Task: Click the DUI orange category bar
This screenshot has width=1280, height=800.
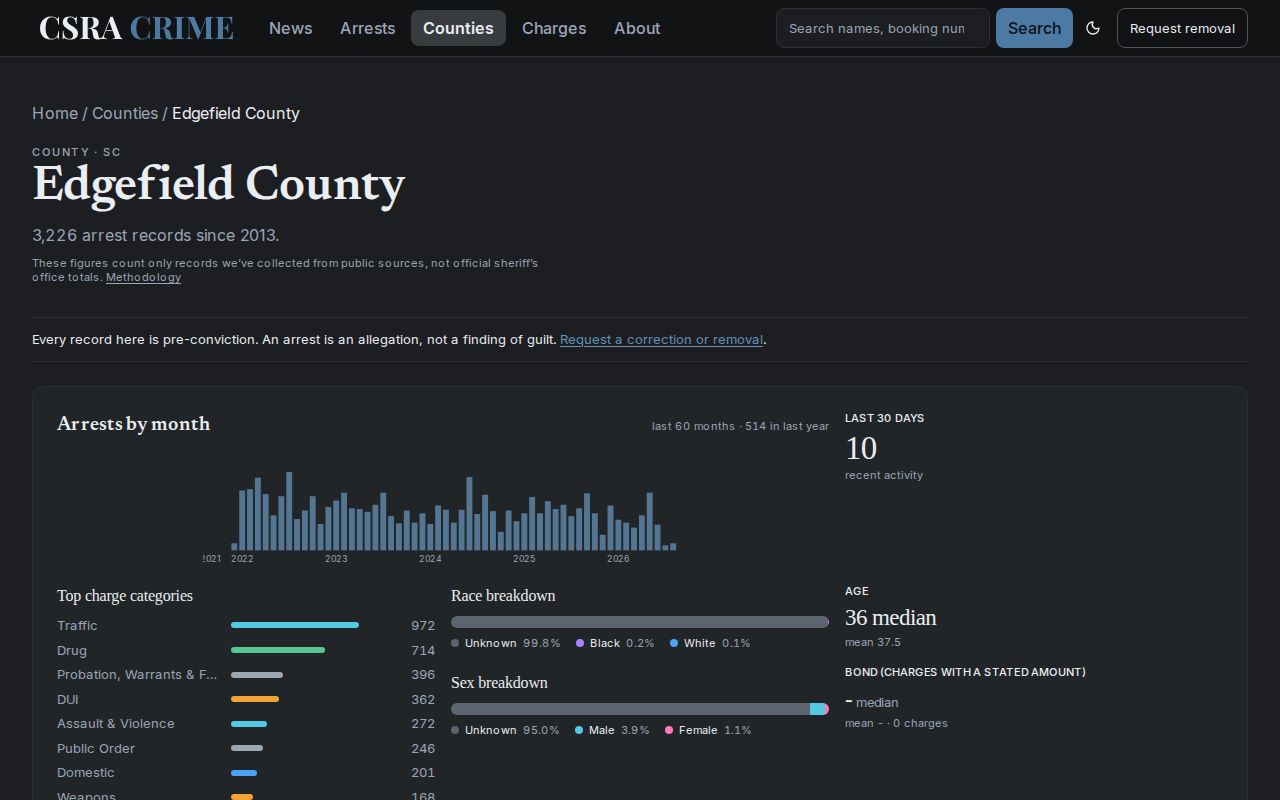Action: tap(255, 699)
